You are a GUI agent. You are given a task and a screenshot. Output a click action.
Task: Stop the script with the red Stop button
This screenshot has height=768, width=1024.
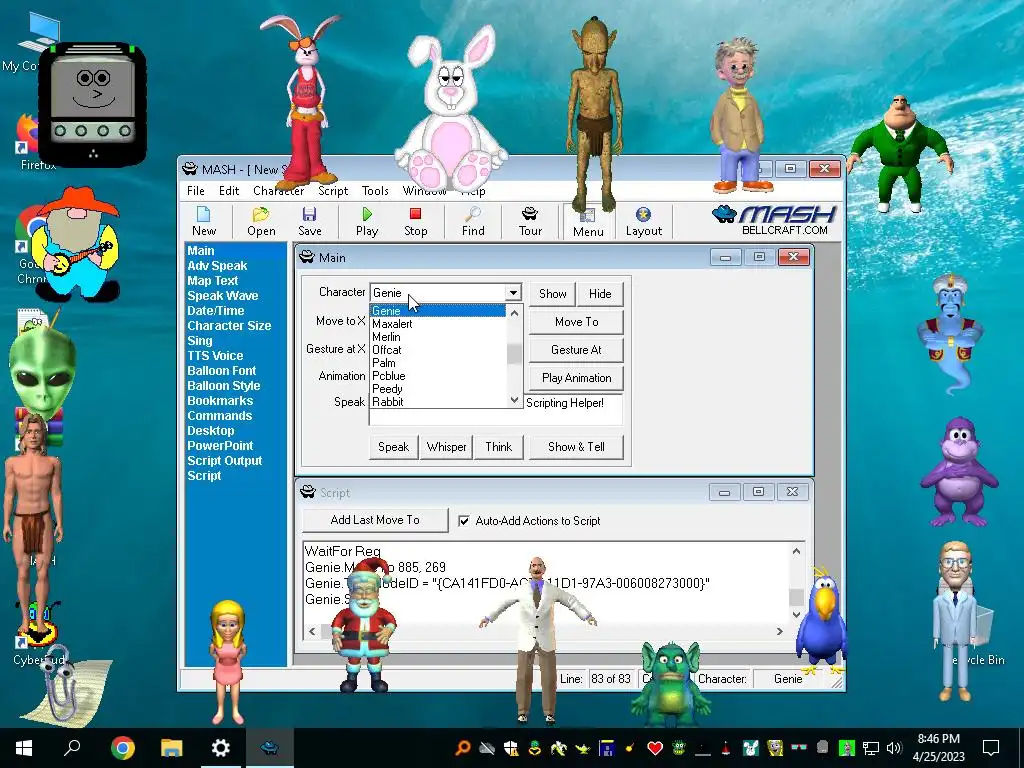tap(415, 221)
